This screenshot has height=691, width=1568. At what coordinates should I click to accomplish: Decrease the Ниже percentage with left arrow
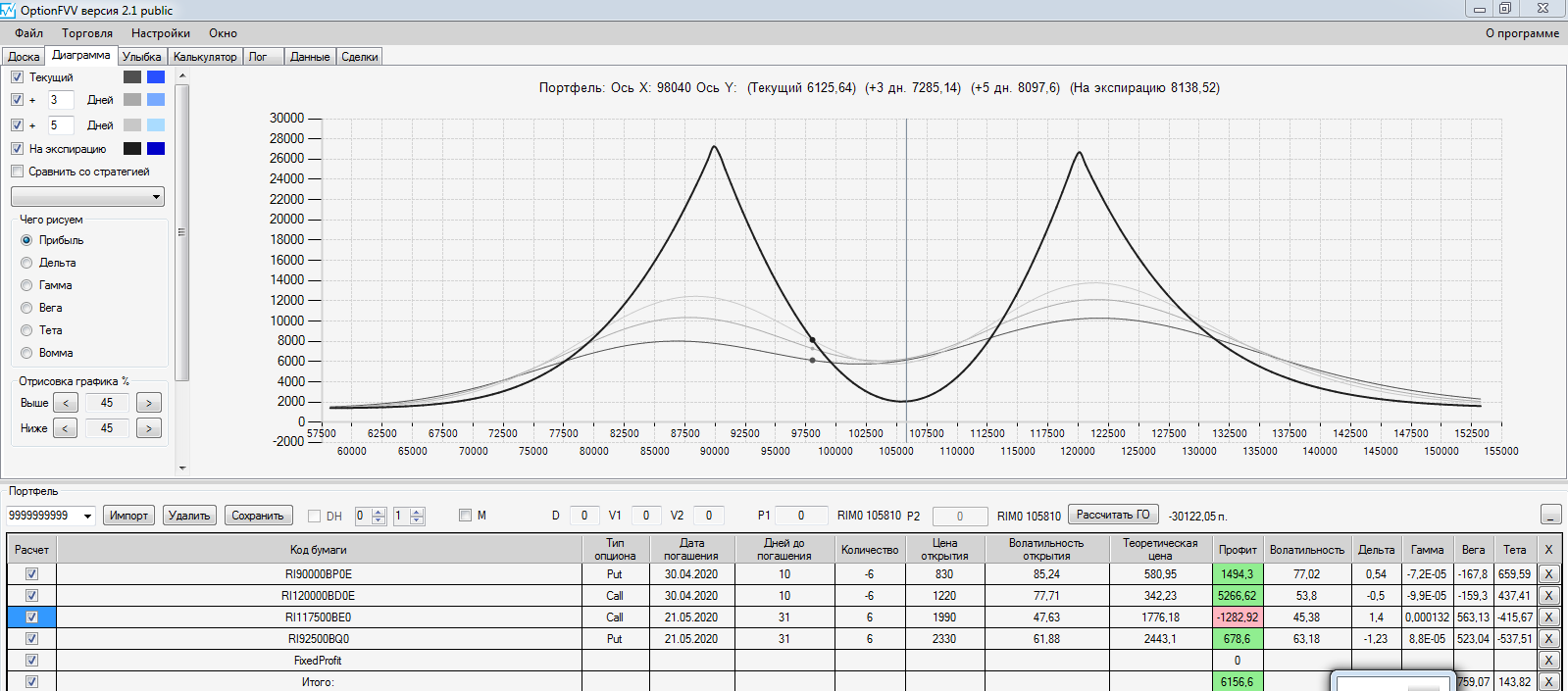(65, 428)
